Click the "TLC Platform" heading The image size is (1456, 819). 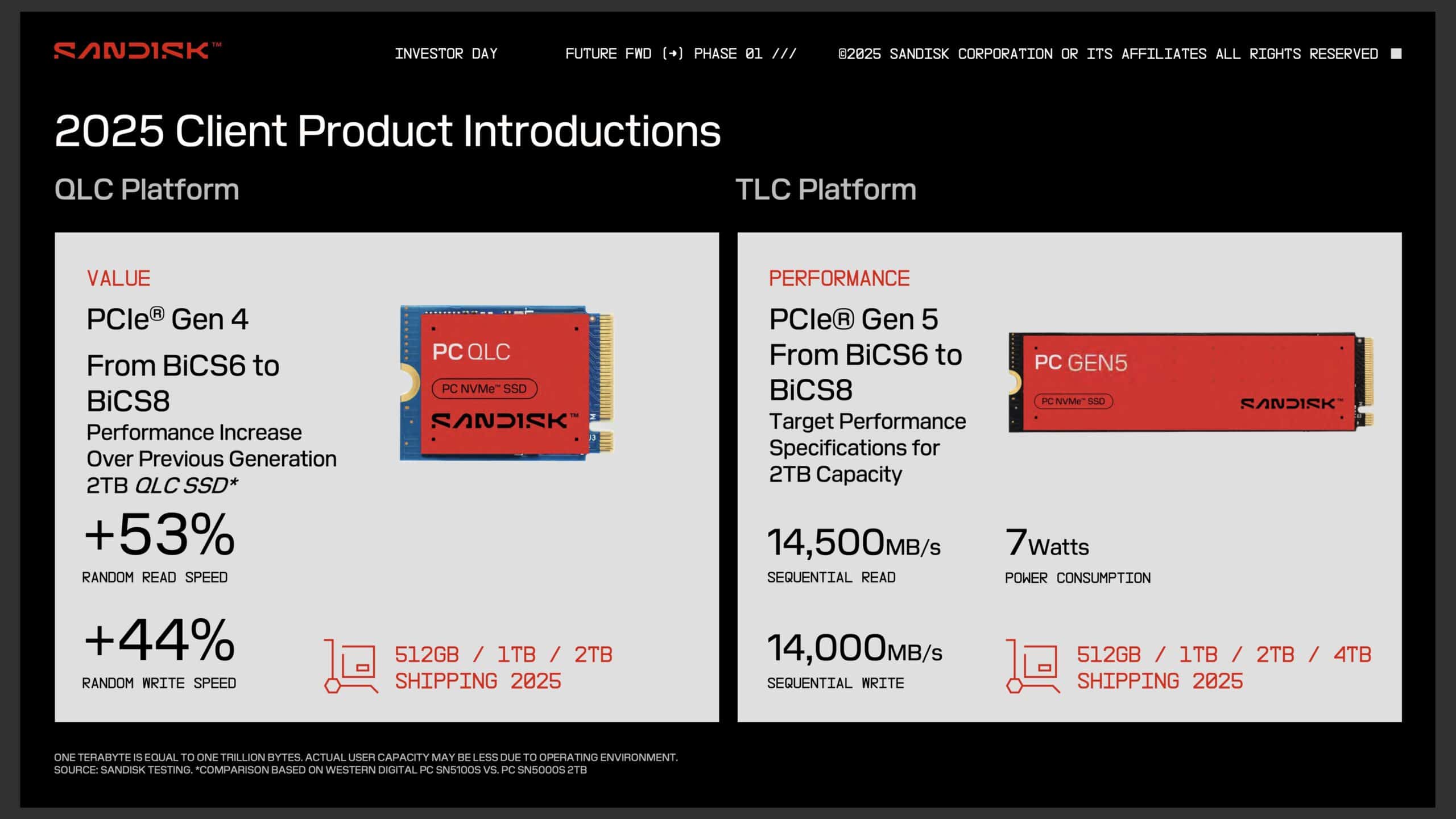[826, 189]
